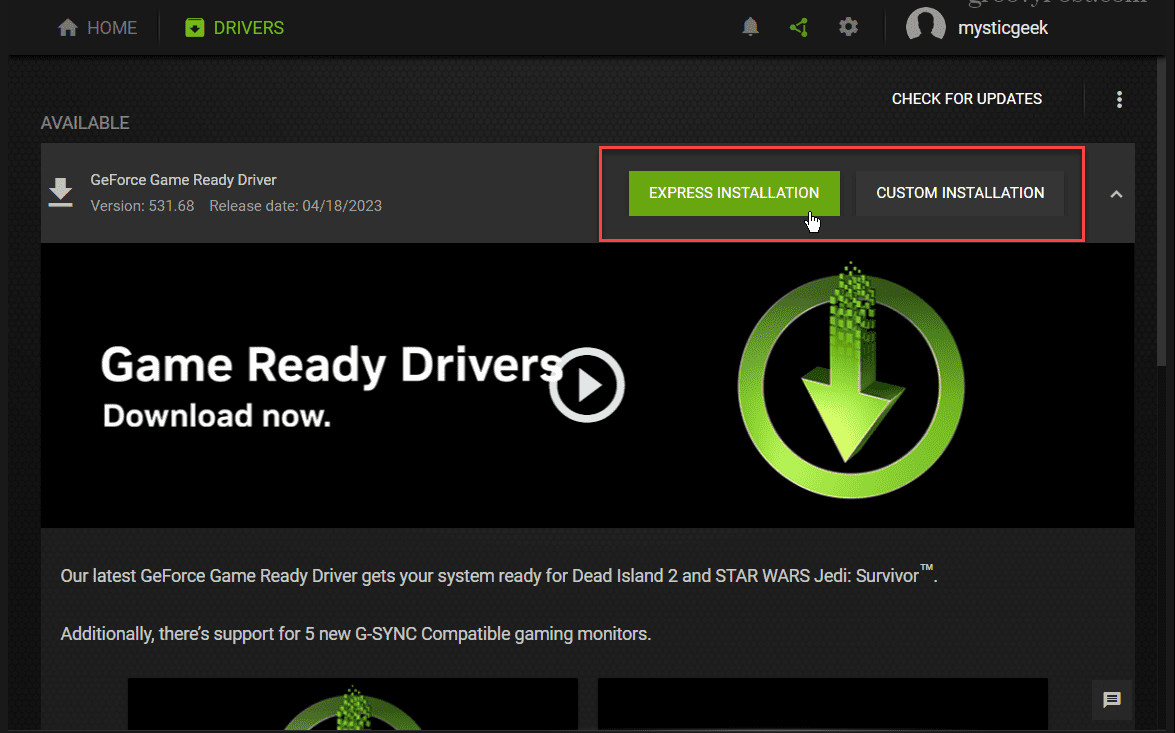Collapse the driver details with the chevron
Viewport: 1175px width, 733px height.
[x=1117, y=193]
